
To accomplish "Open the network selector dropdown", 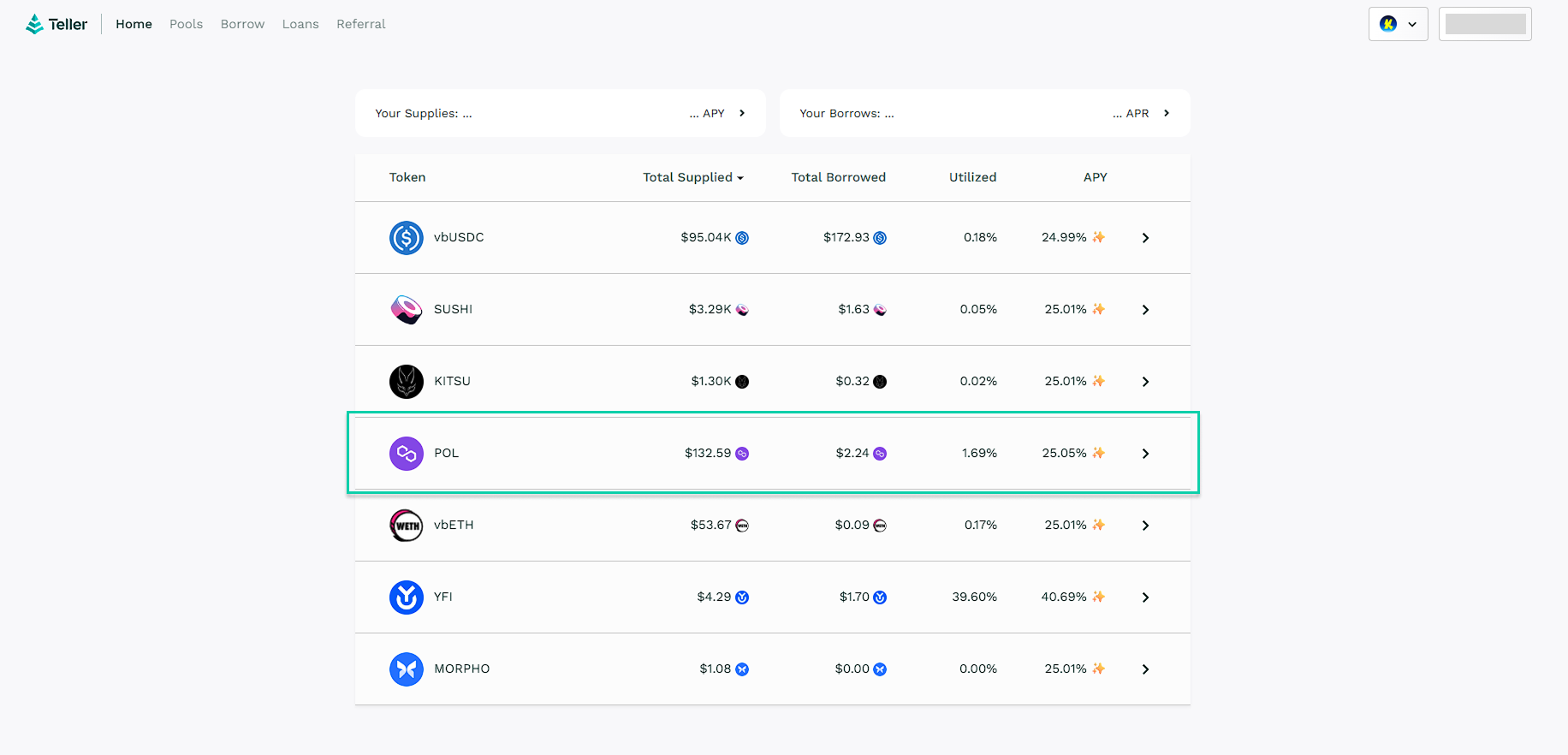I will [x=1399, y=24].
